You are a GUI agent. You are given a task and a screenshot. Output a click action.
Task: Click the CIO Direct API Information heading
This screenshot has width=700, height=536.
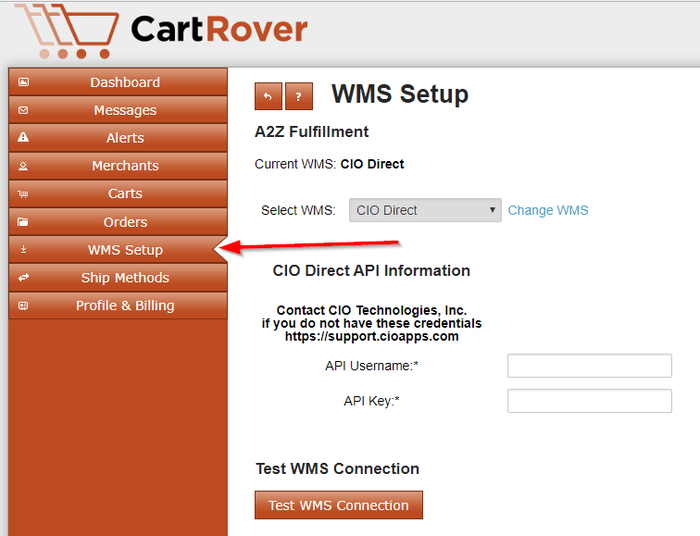(x=371, y=271)
